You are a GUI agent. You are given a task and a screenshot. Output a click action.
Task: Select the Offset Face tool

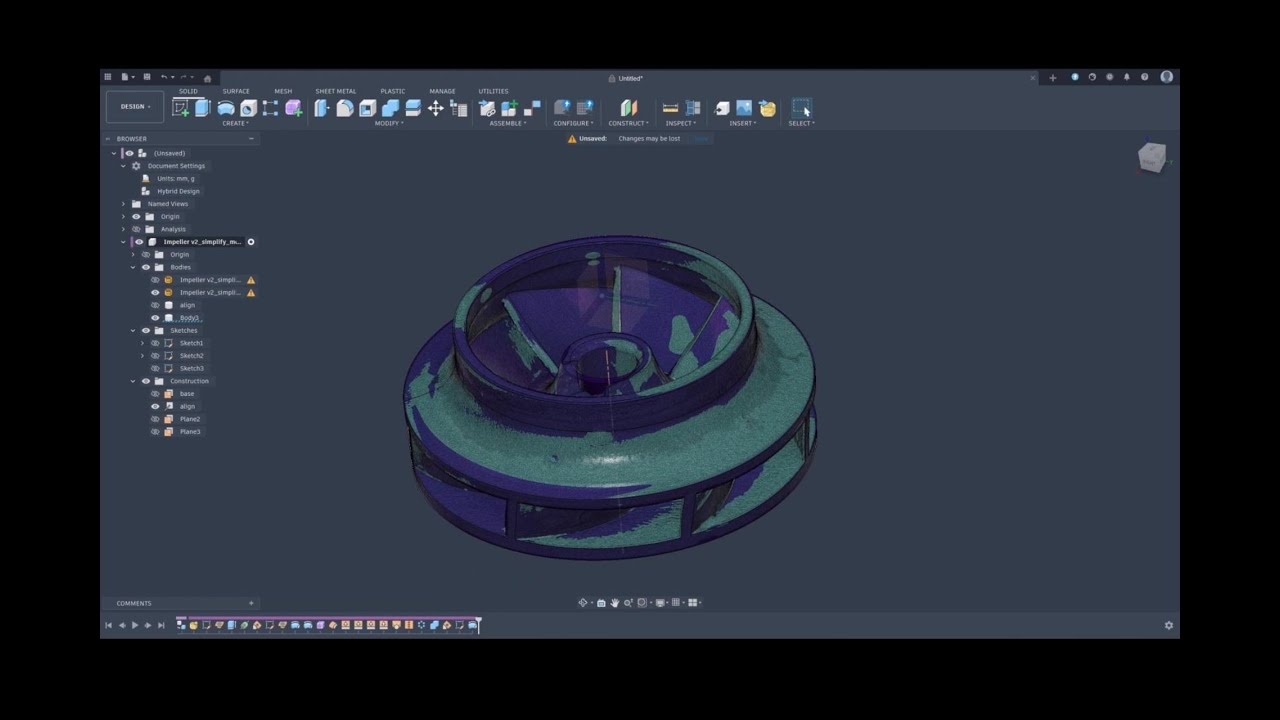[x=413, y=108]
